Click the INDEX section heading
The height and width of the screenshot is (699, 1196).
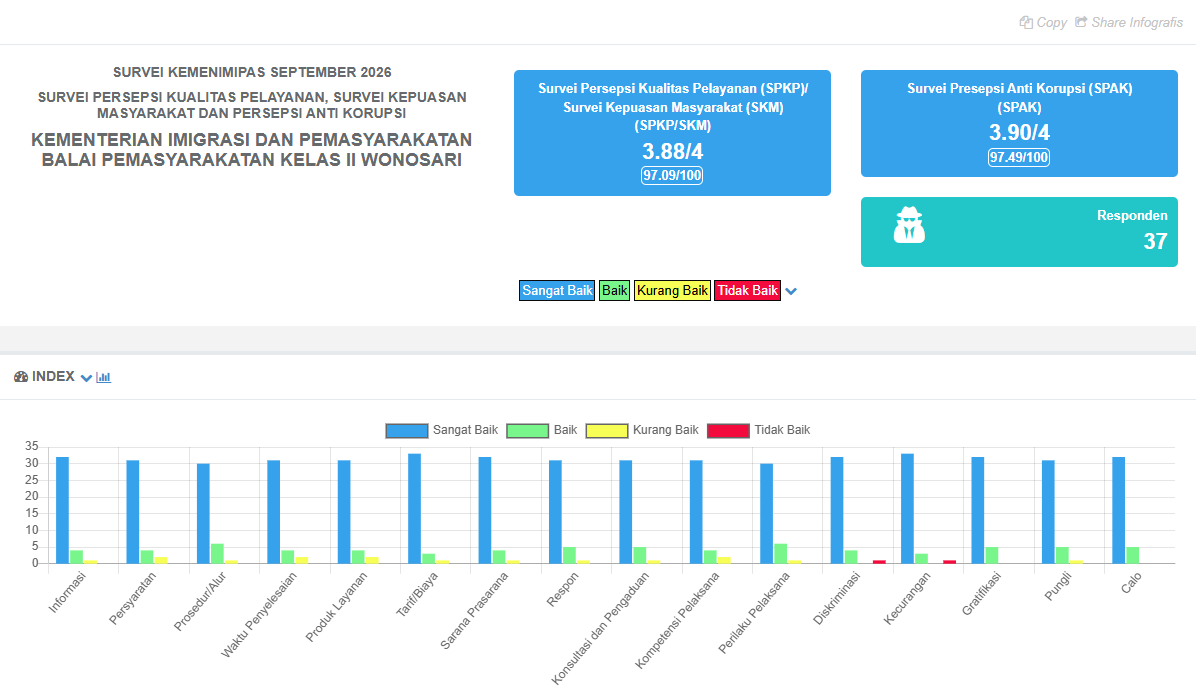(x=53, y=377)
